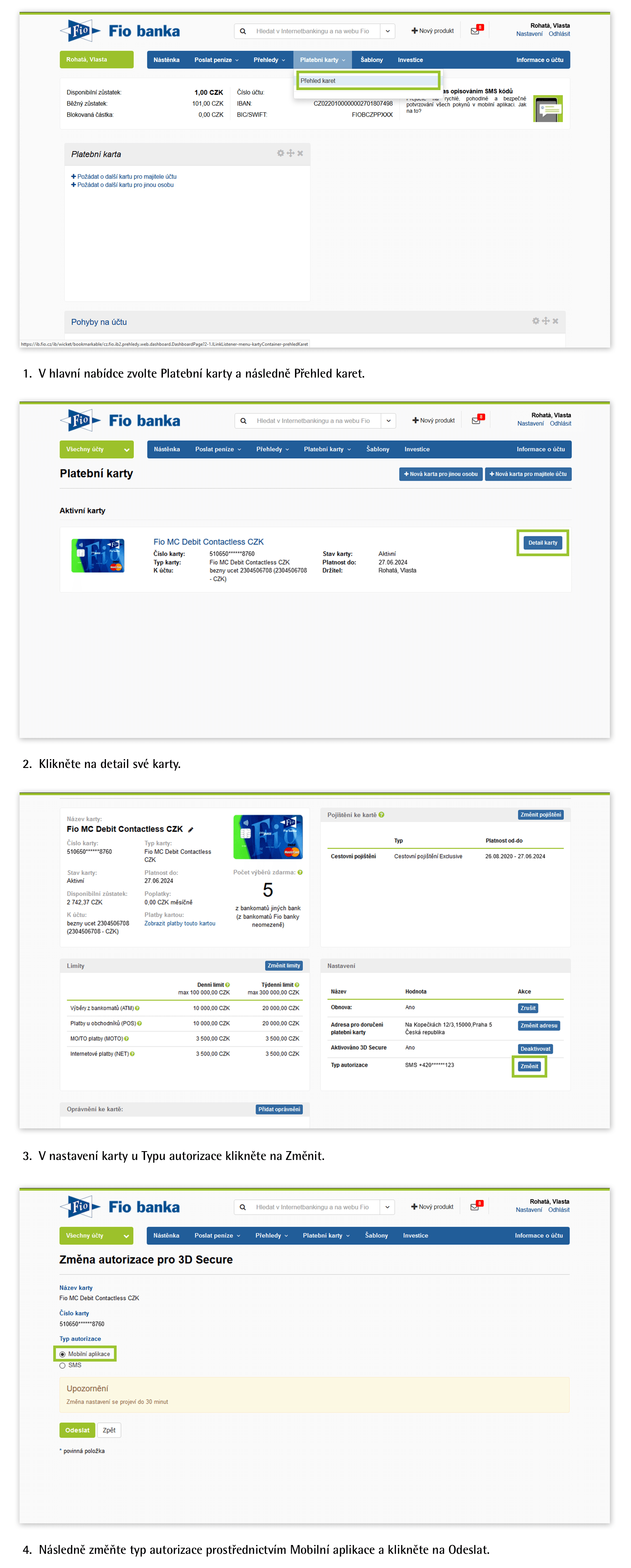Open Investice menu on Změna autorizace page
Screen dimensions: 631x1568
click(415, 1236)
